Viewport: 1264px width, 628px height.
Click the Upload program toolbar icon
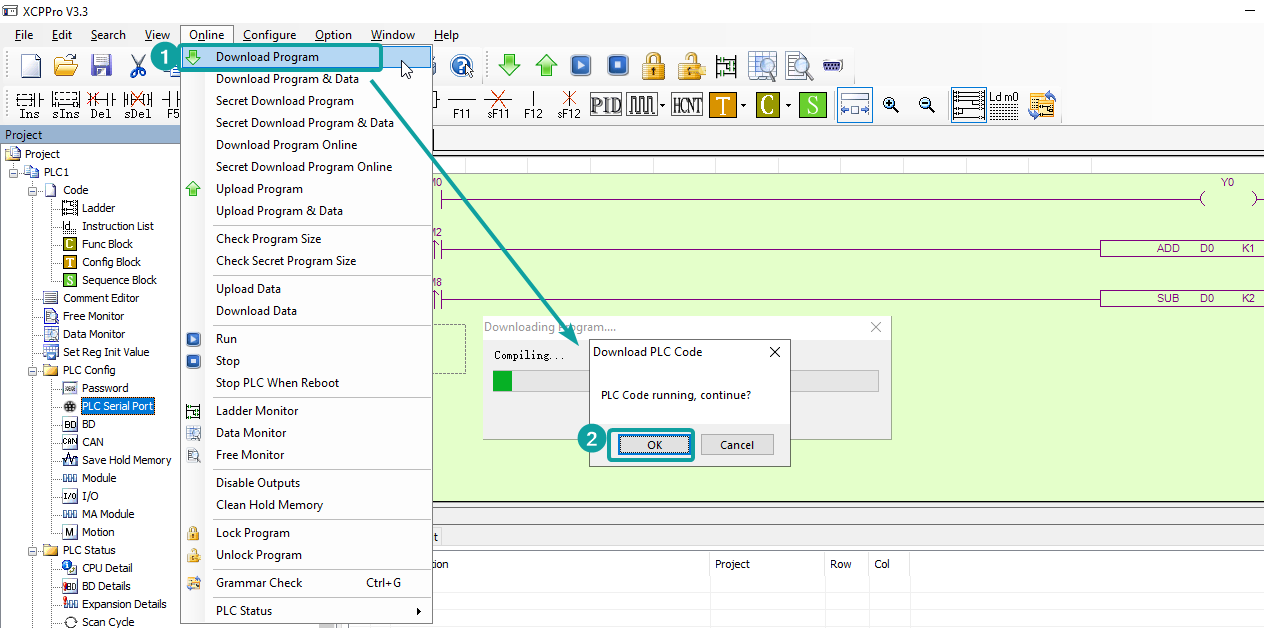pyautogui.click(x=546, y=66)
